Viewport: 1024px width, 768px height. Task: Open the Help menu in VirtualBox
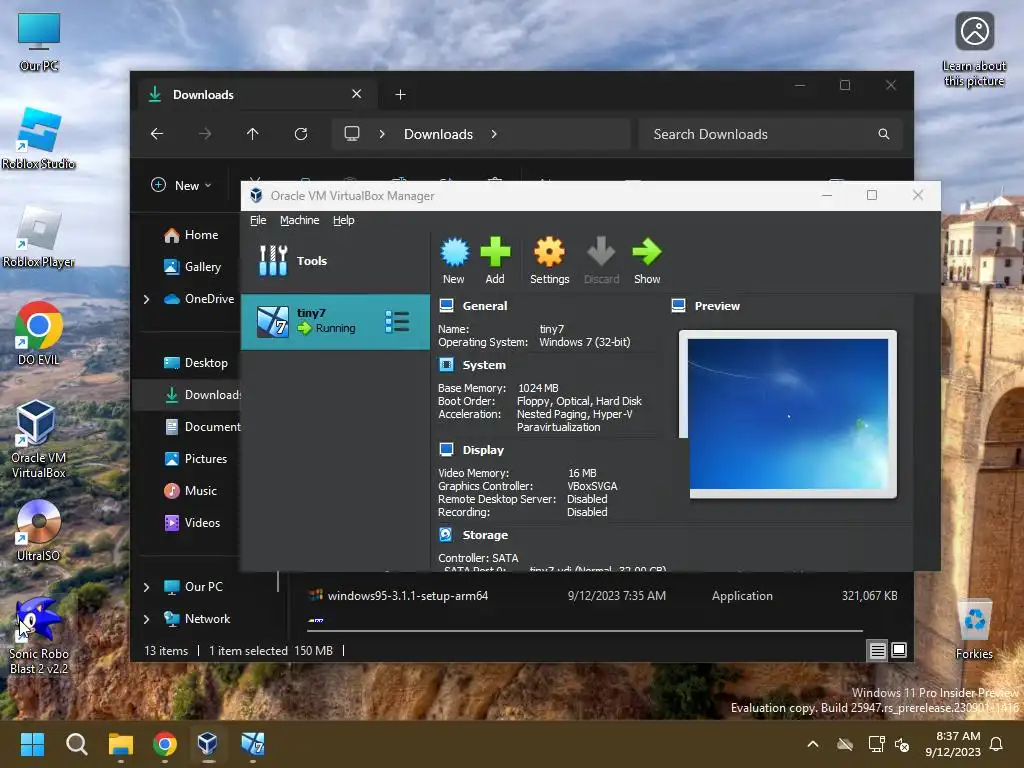pos(344,220)
